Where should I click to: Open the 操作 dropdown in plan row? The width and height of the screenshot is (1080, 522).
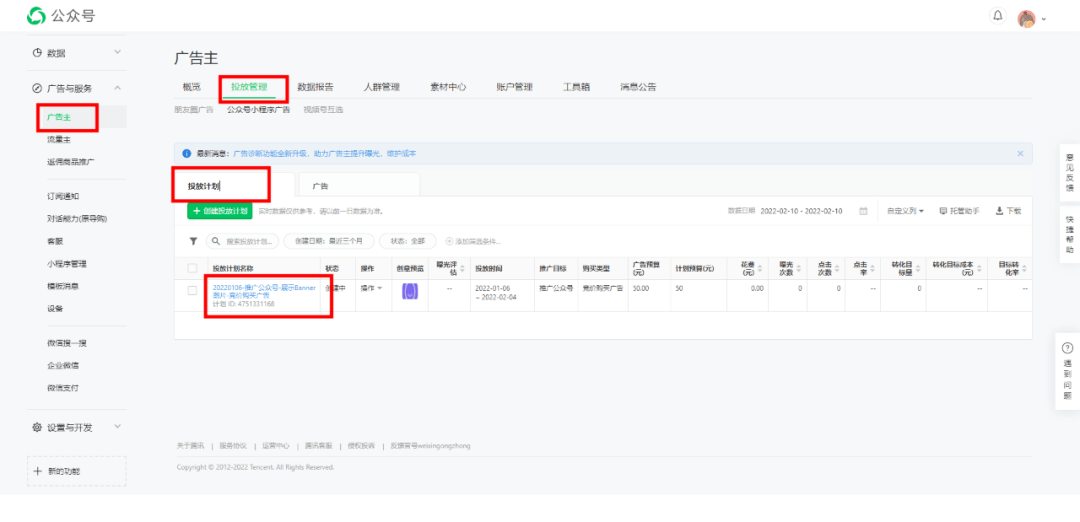pos(371,288)
